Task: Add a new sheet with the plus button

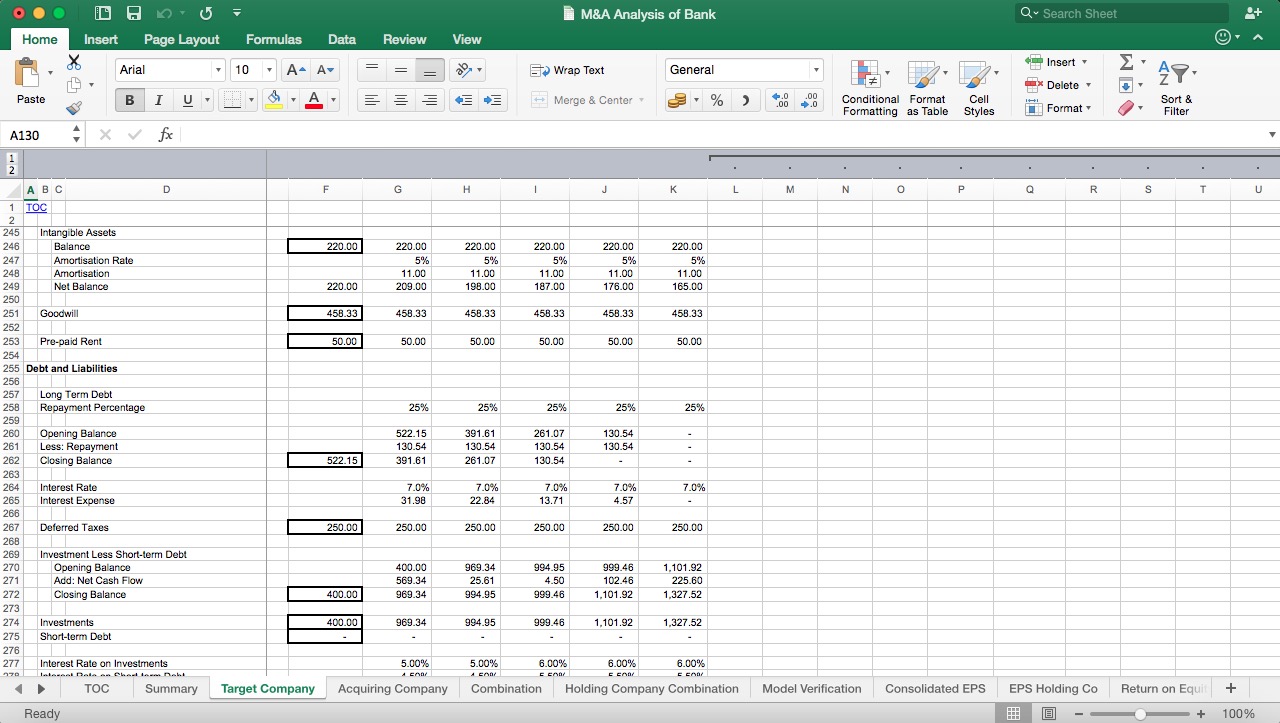Action: [1231, 688]
